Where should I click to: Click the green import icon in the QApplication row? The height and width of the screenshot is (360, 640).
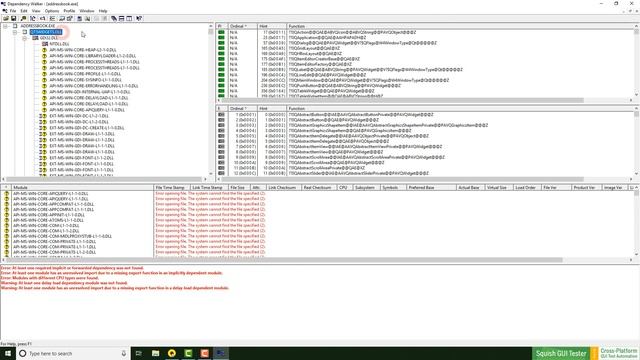tap(221, 37)
